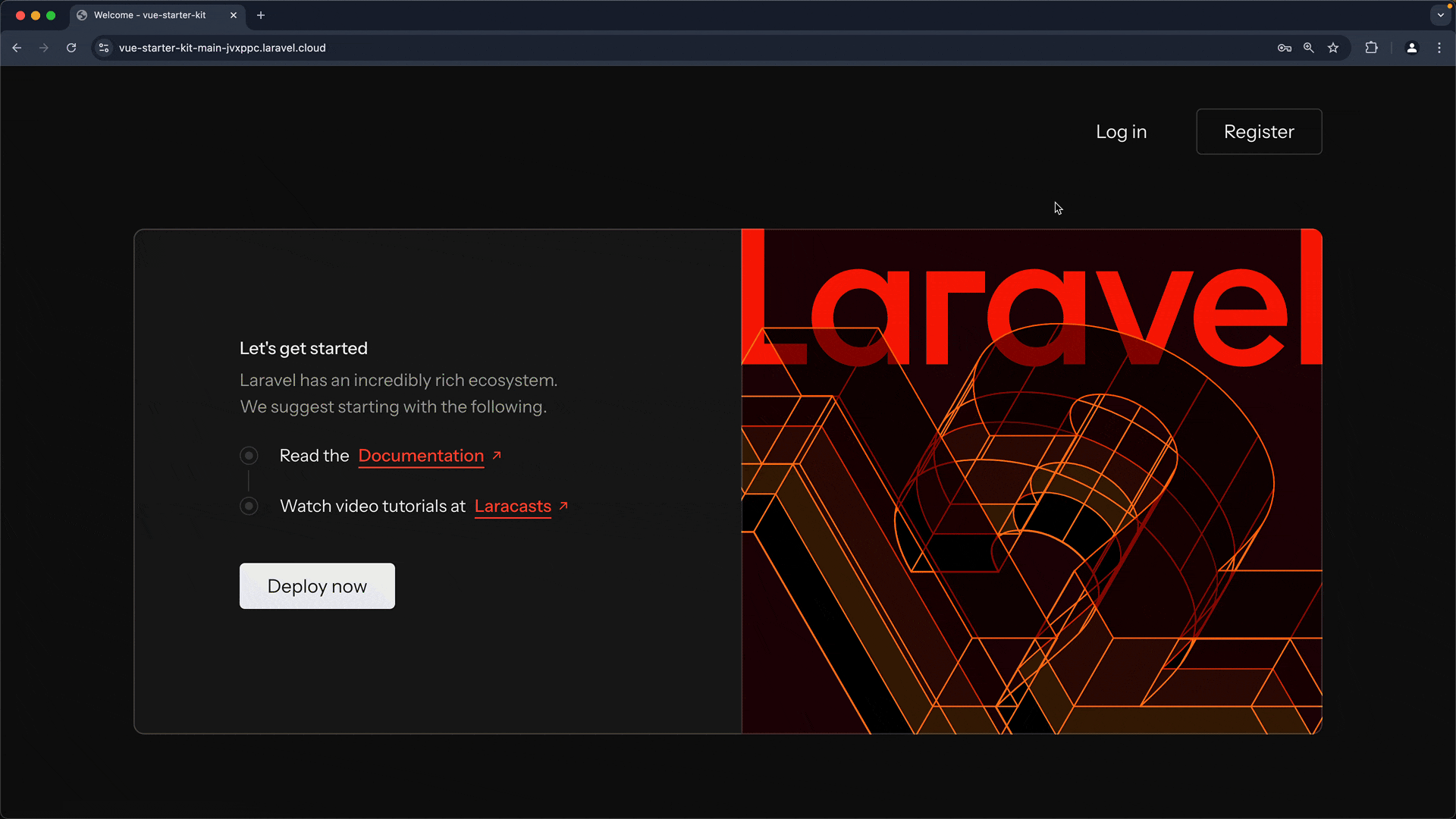
Task: Click the zoom magnifier icon
Action: (1309, 48)
